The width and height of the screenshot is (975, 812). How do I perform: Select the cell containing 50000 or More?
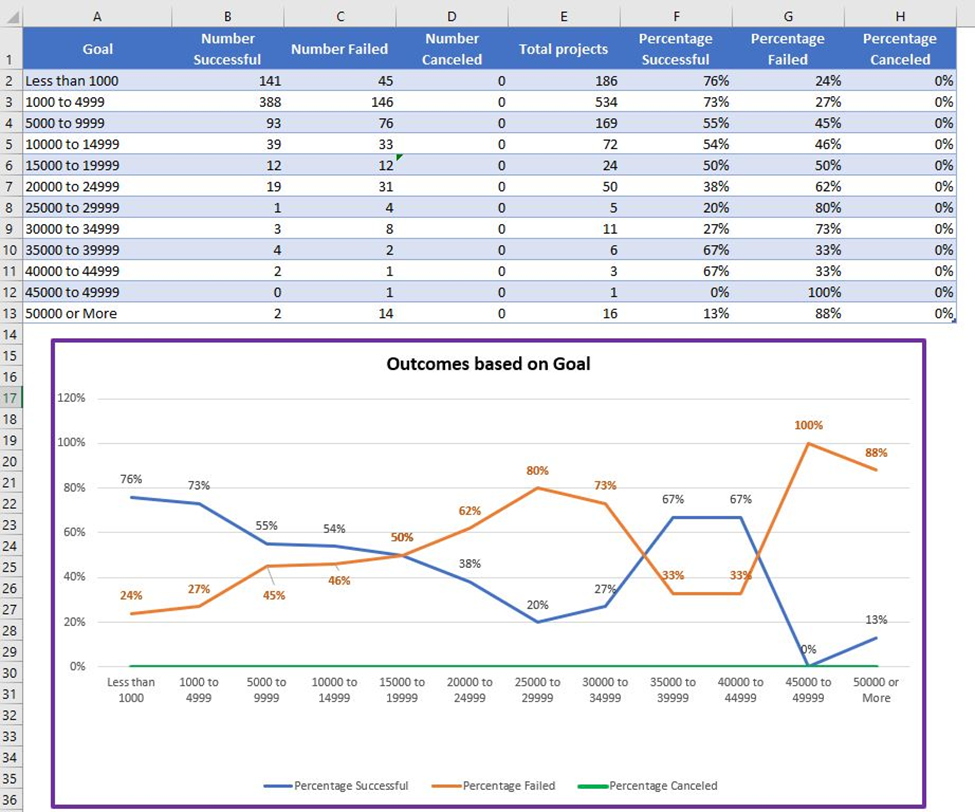97,313
